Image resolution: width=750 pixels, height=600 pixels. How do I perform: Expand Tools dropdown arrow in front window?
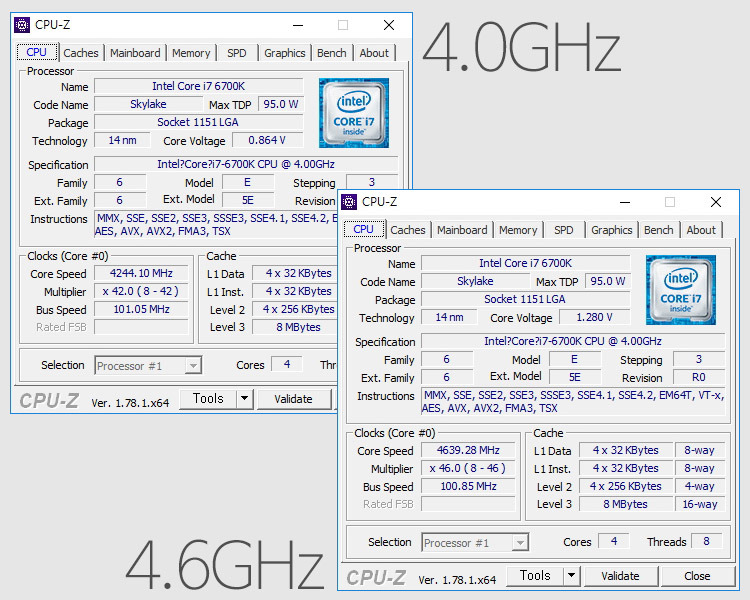(x=572, y=576)
